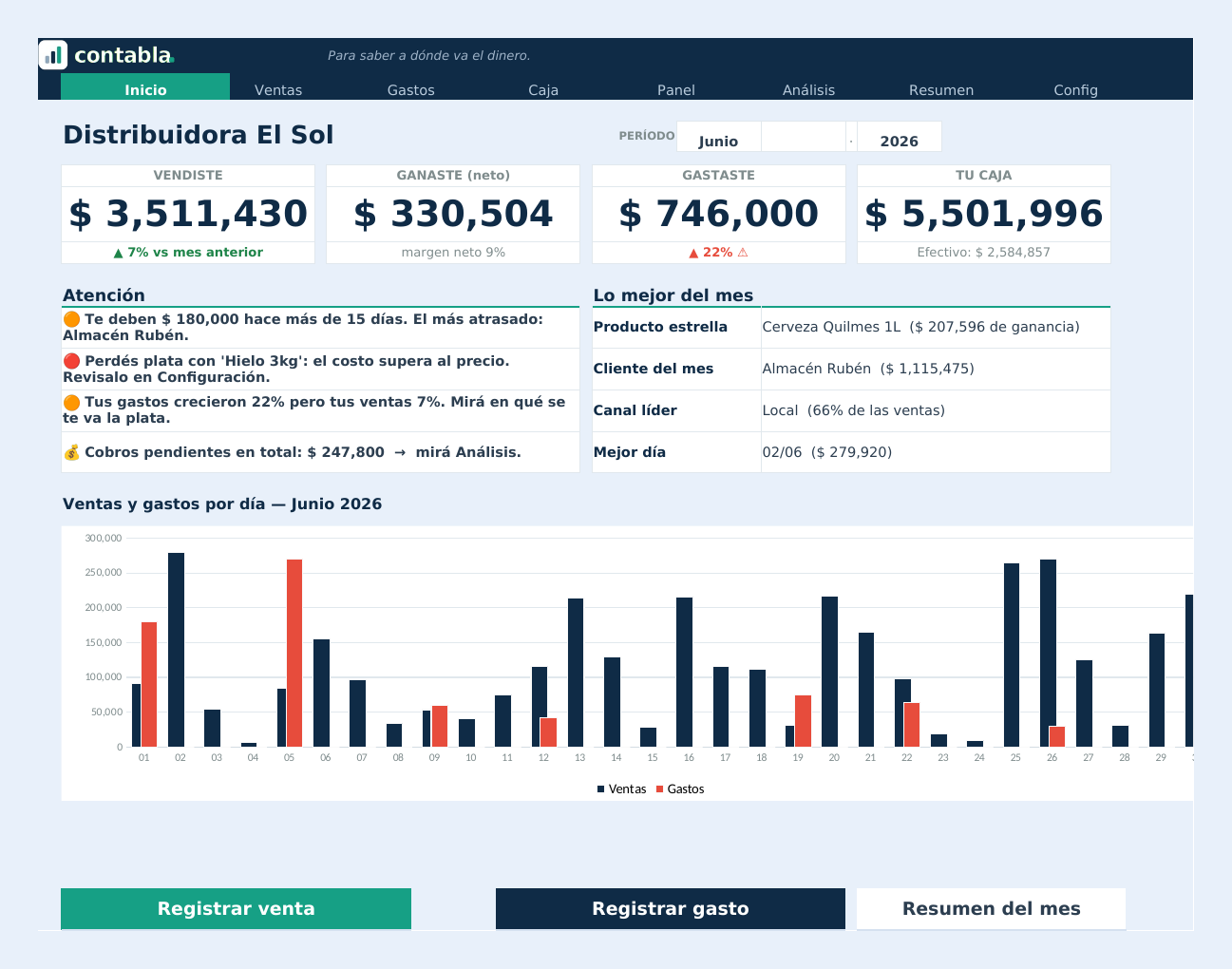Click the Registrar gasto button
The width and height of the screenshot is (1232, 969).
671,908
